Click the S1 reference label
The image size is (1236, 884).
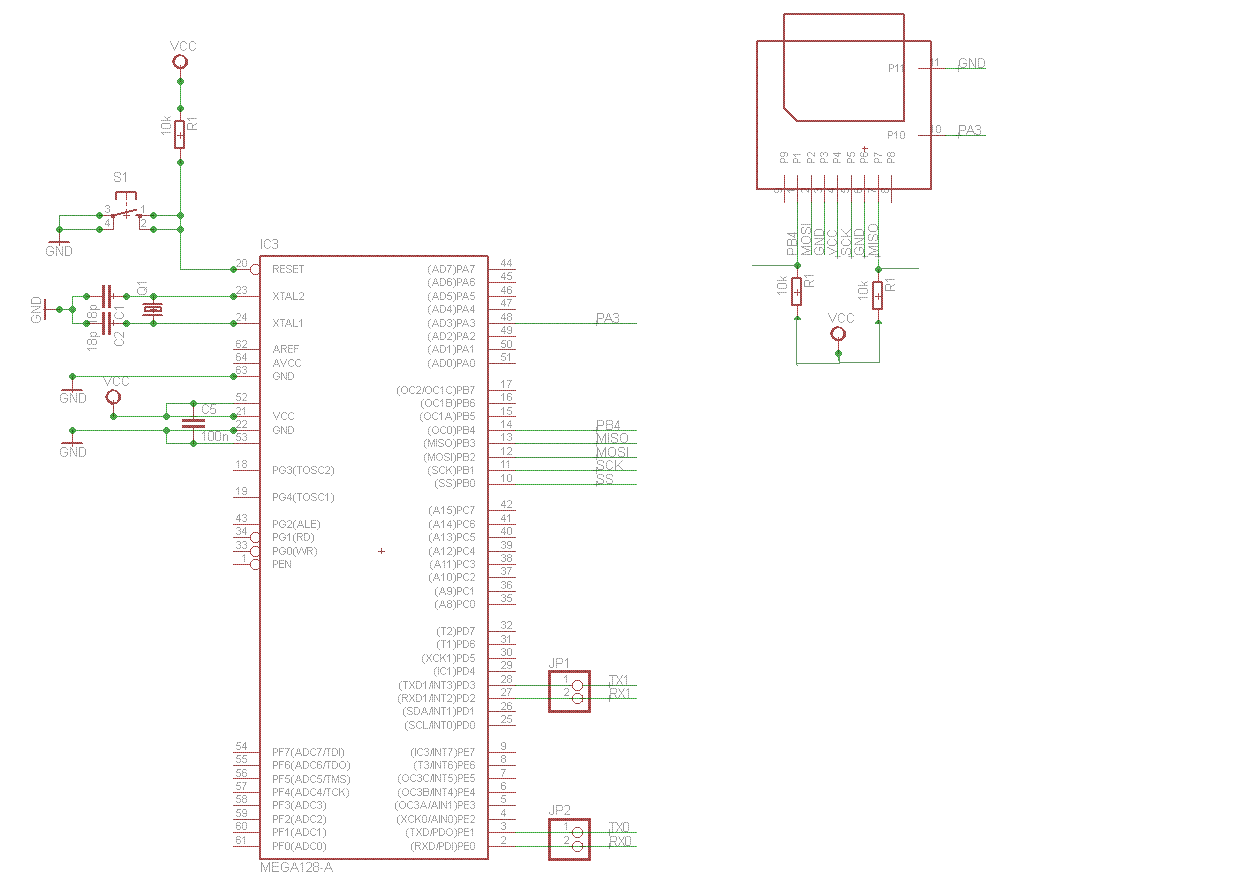coord(121,177)
